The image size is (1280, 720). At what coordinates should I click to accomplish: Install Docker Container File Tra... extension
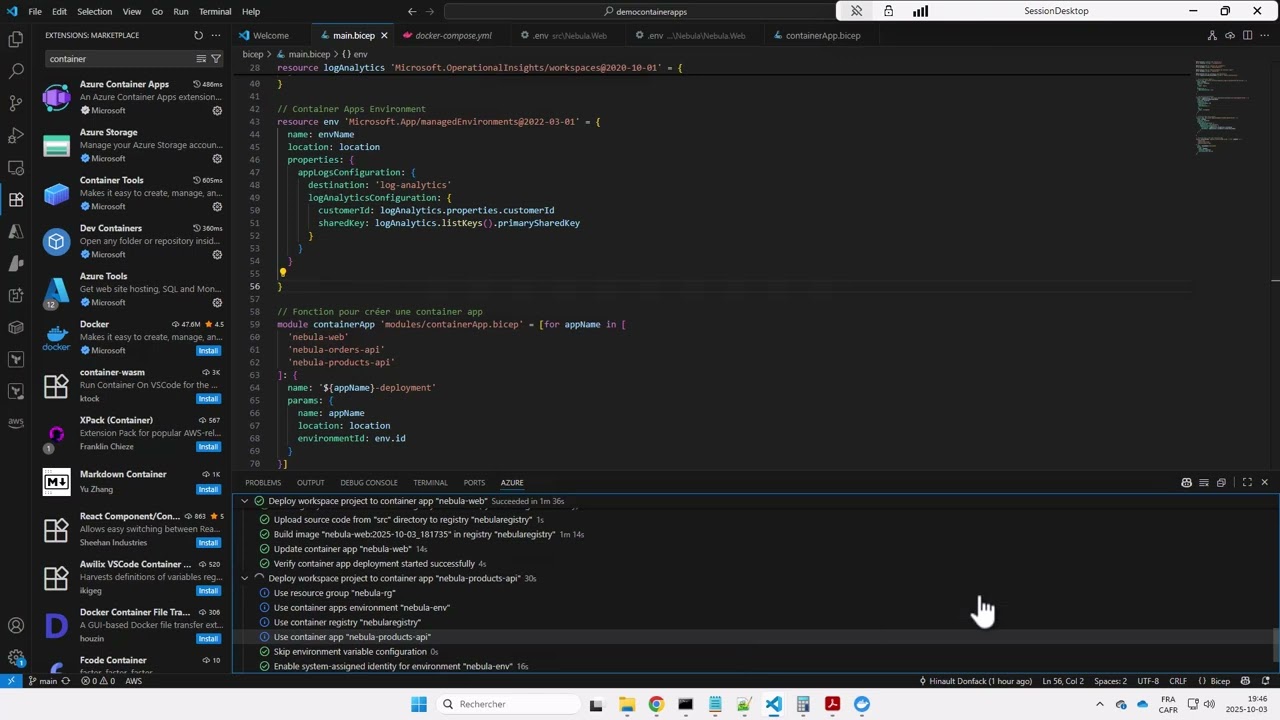[208, 639]
